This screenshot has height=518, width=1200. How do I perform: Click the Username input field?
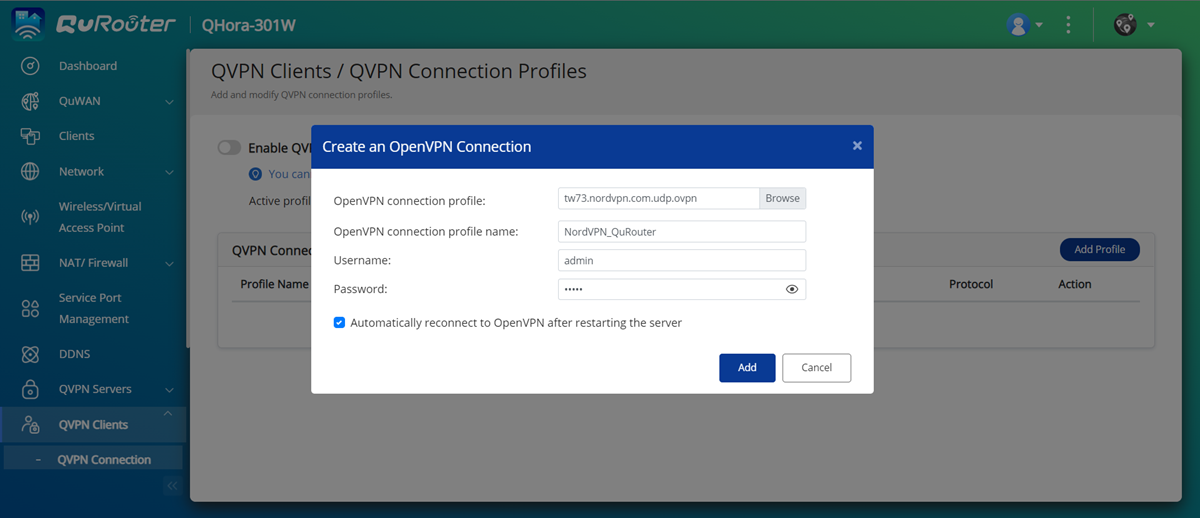pos(682,260)
